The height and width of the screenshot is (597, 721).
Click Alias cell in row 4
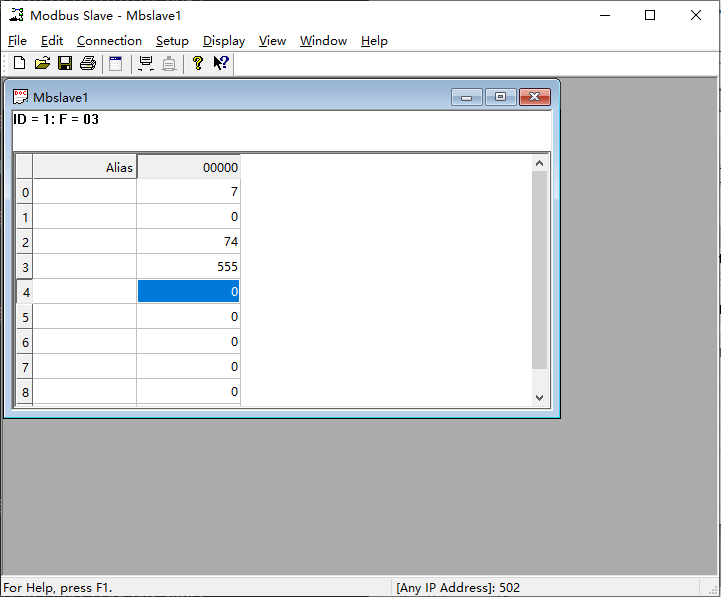tap(85, 291)
